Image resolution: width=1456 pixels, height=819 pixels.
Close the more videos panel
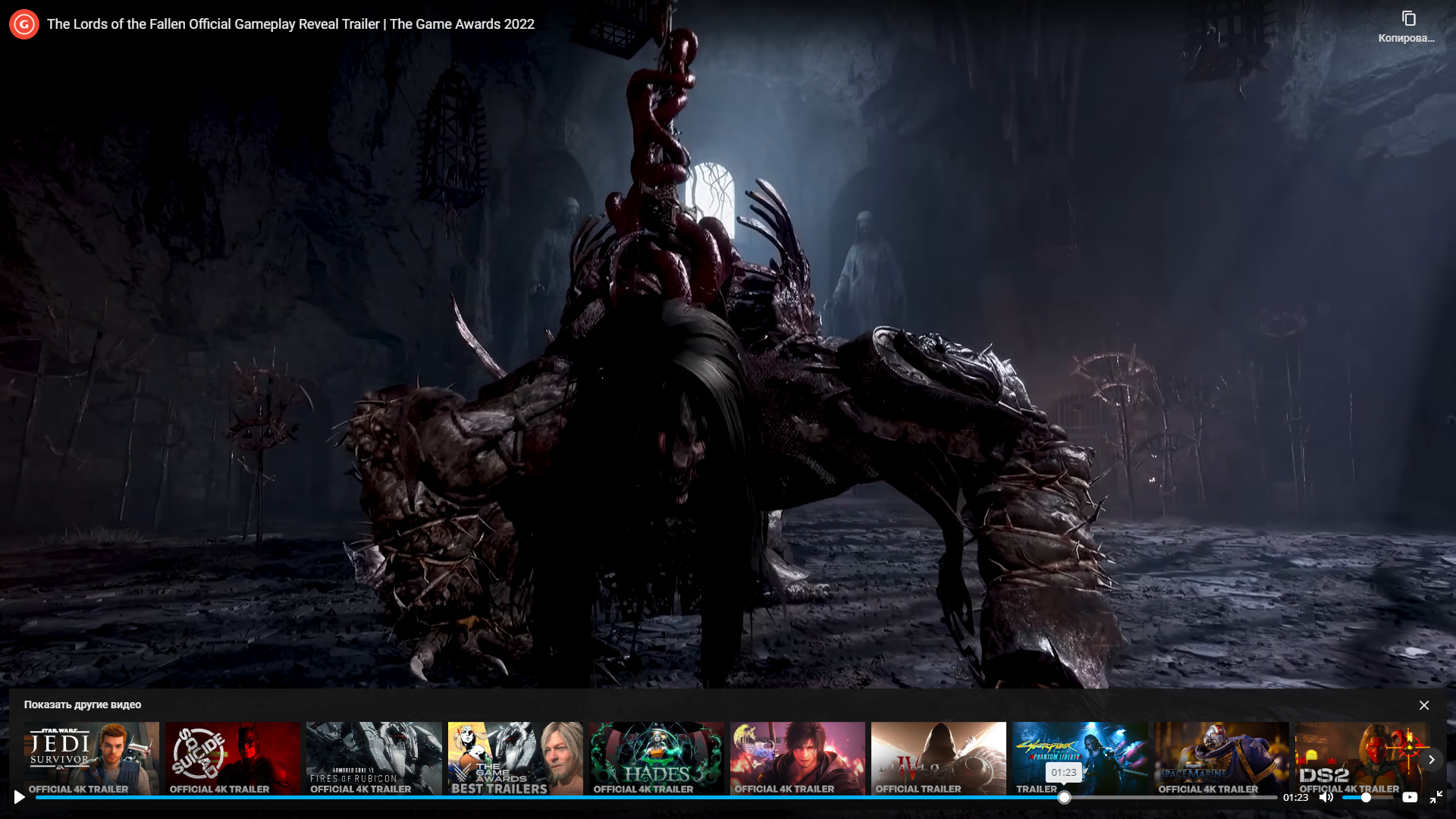pyautogui.click(x=1424, y=705)
